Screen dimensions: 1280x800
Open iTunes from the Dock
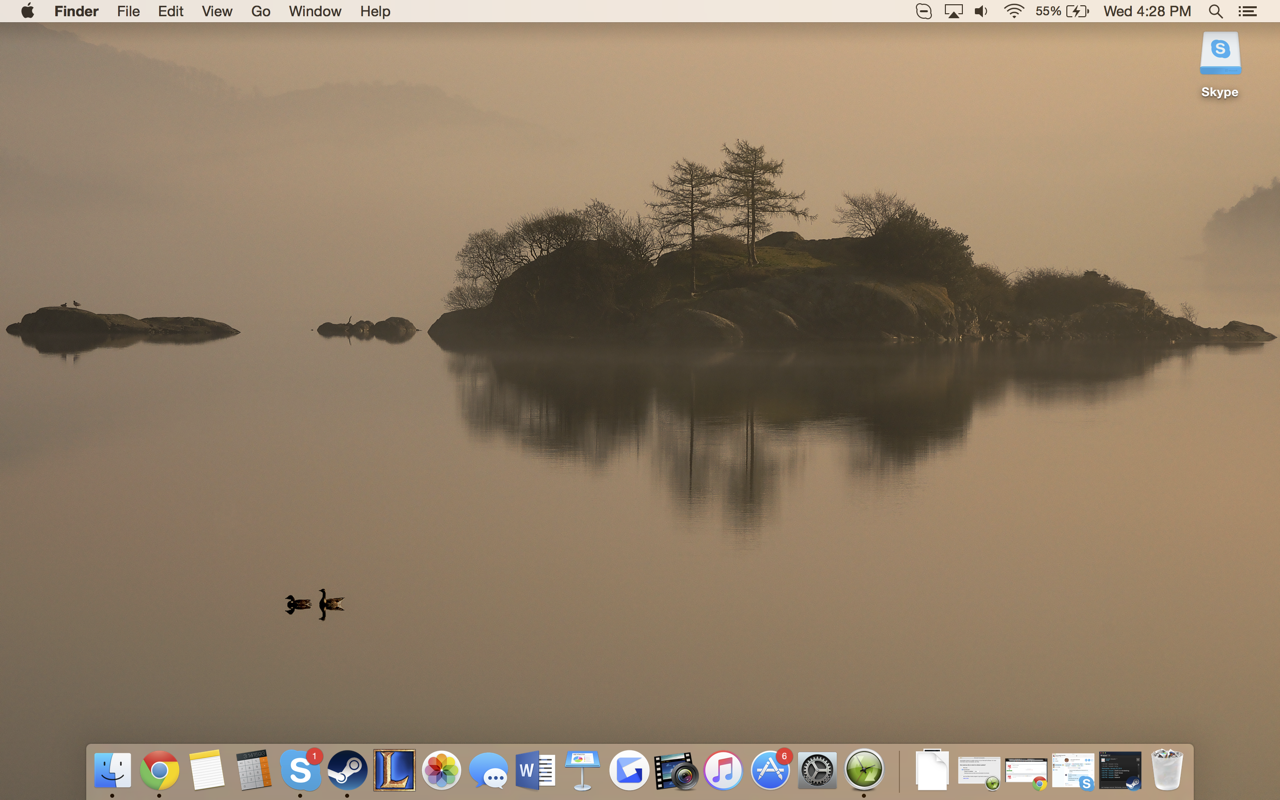723,771
